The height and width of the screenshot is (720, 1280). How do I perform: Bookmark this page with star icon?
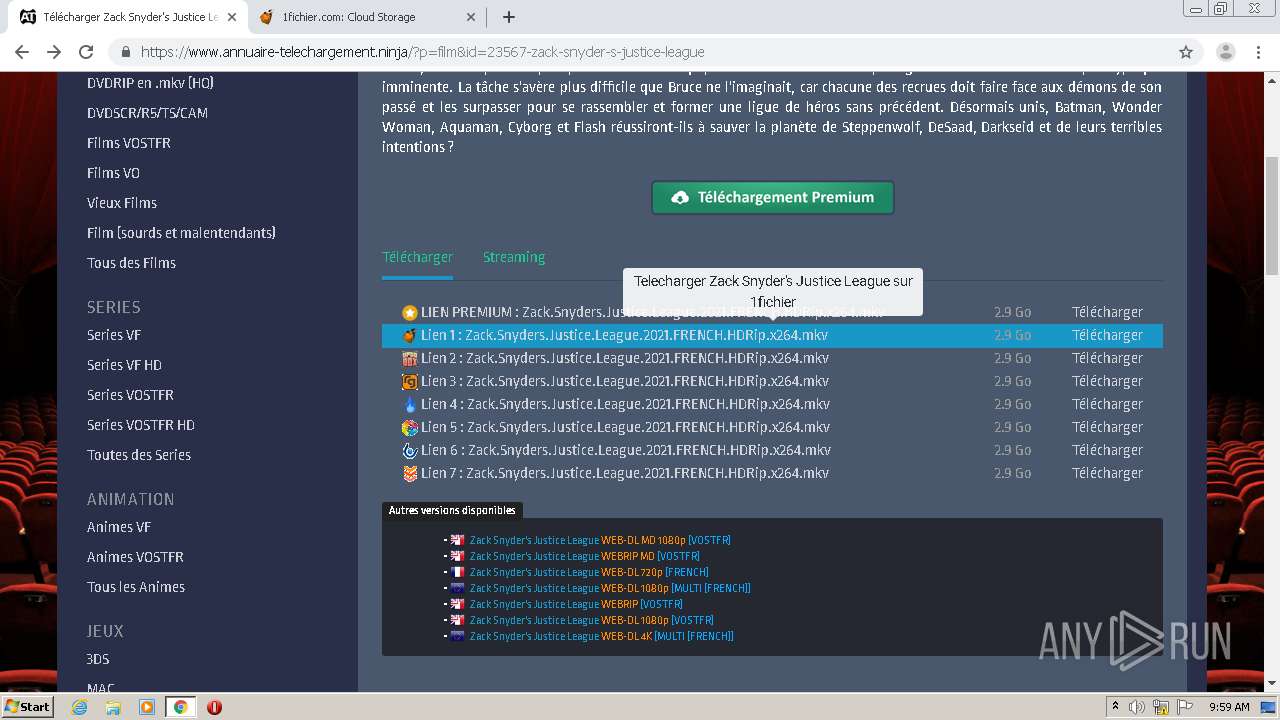(1186, 52)
